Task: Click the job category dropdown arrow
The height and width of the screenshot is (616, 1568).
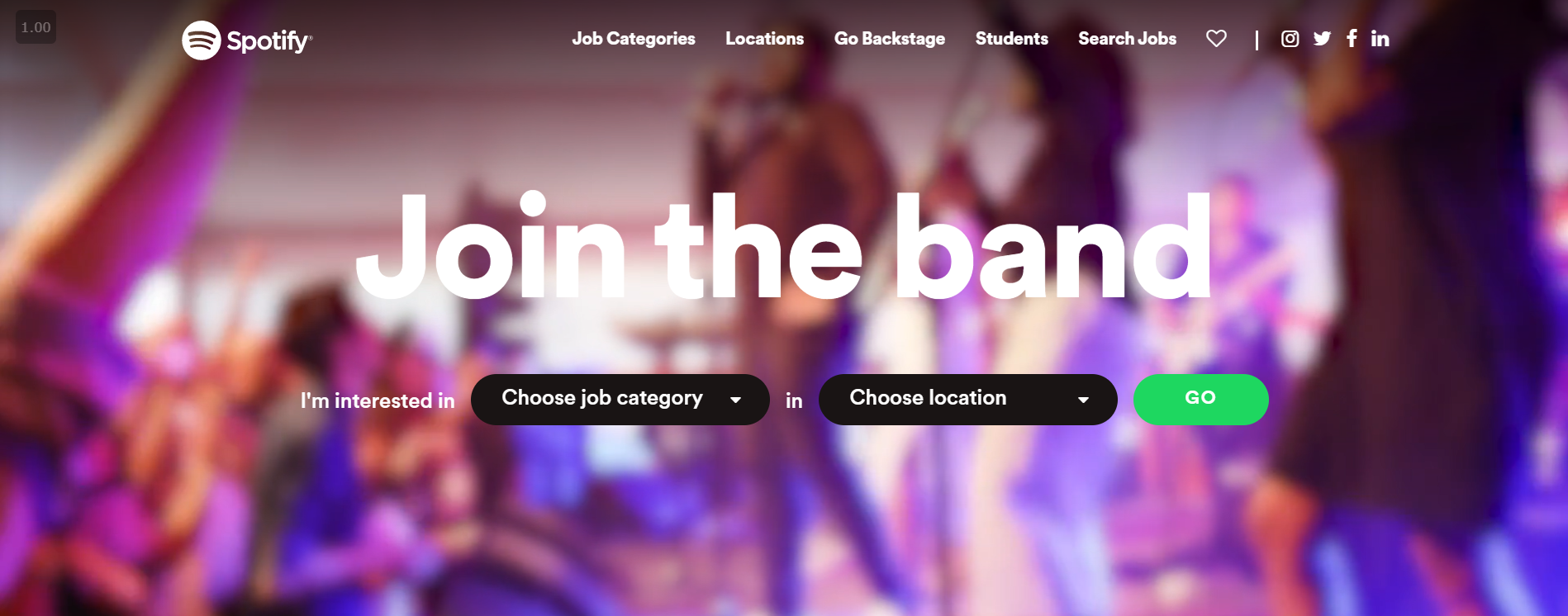Action: (735, 400)
